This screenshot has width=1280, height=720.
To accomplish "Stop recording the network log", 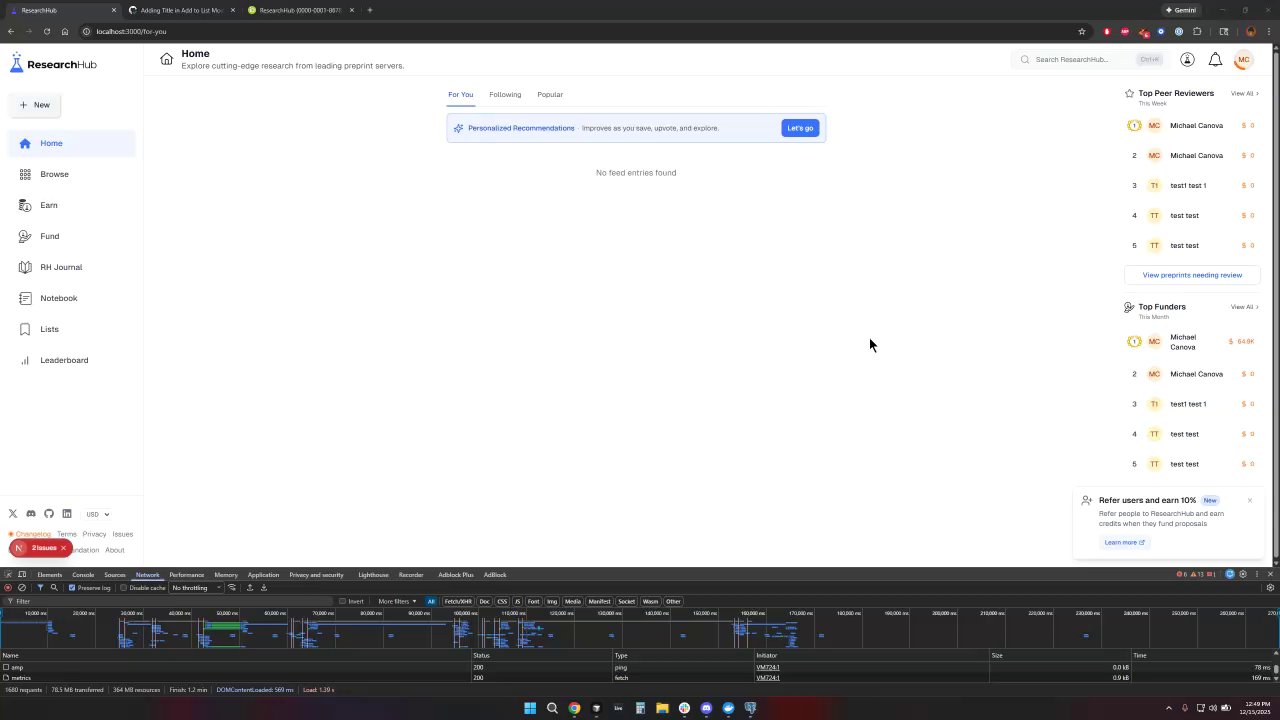I will pyautogui.click(x=8, y=588).
